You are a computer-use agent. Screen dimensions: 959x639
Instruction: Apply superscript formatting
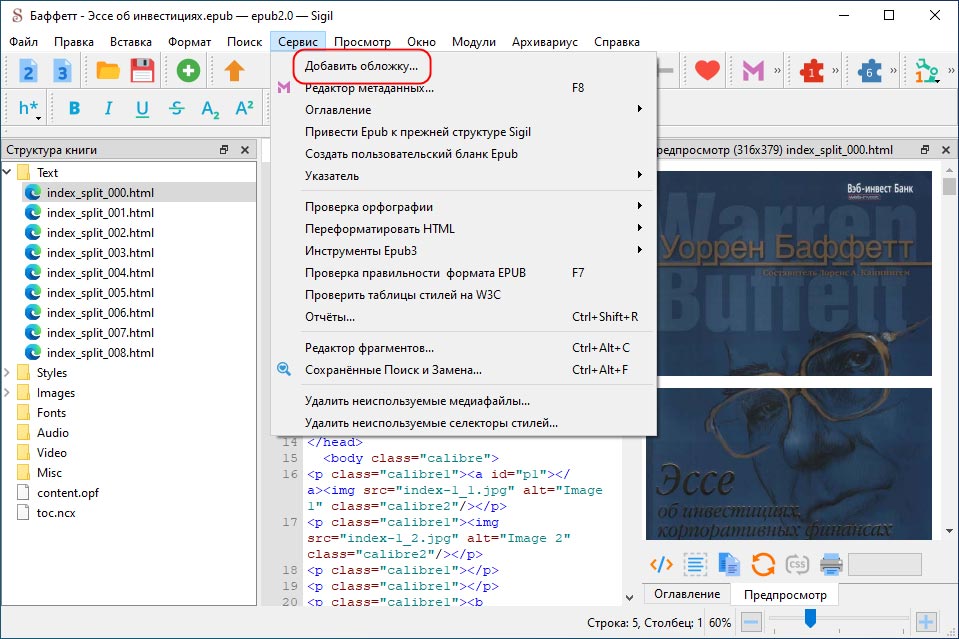[x=245, y=108]
